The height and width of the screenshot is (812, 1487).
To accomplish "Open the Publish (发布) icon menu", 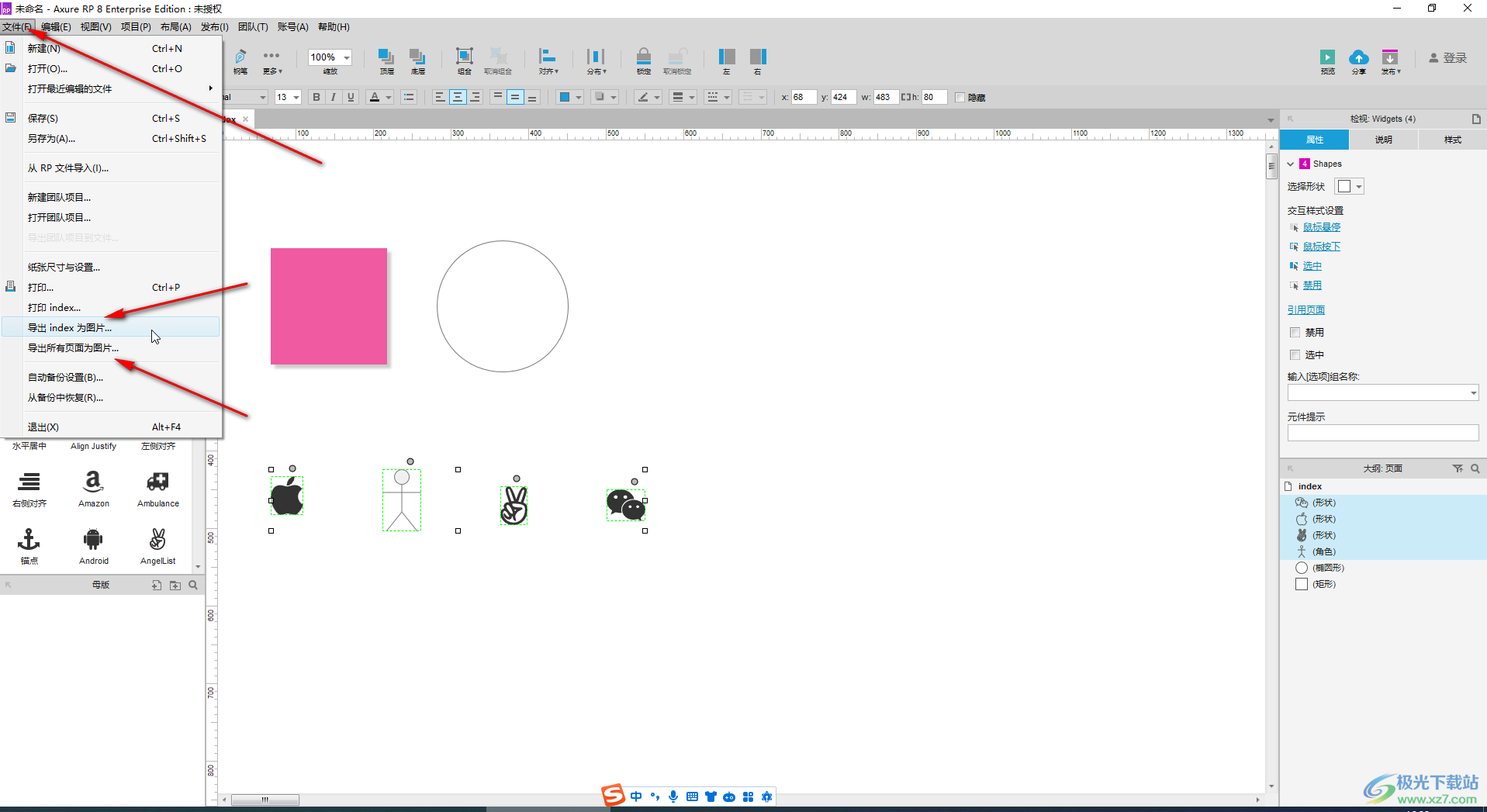I will click(x=1390, y=60).
